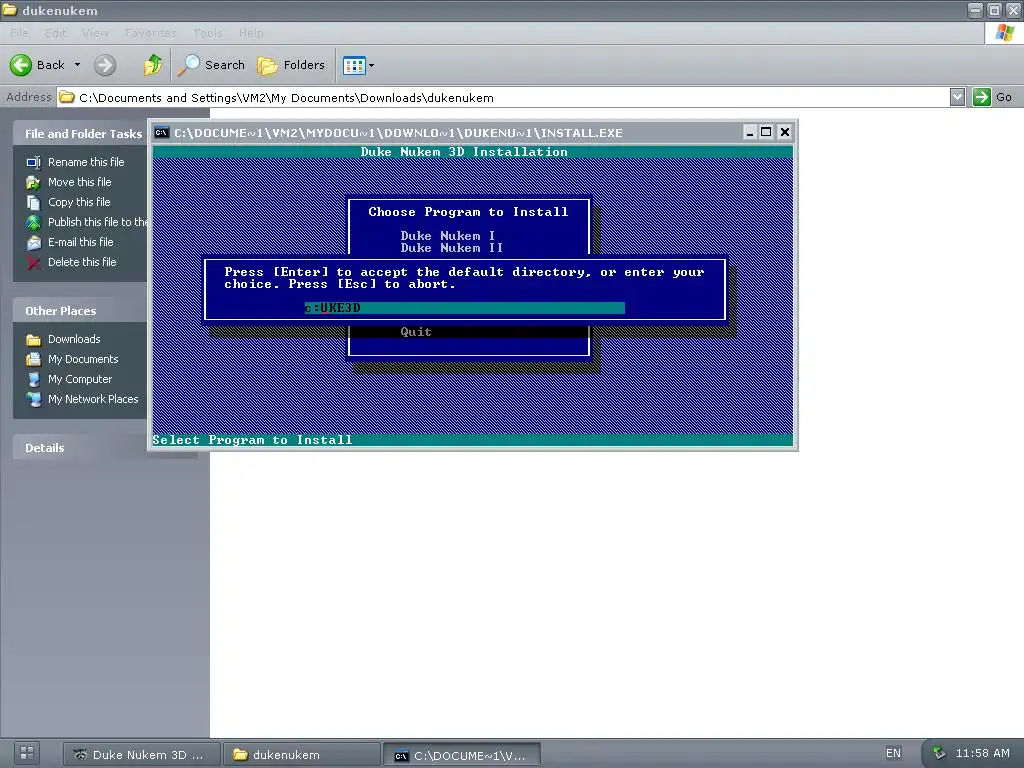Viewport: 1024px width, 768px height.
Task: Switch to C:\DOCUME~1 console taskbar item
Action: coord(462,755)
